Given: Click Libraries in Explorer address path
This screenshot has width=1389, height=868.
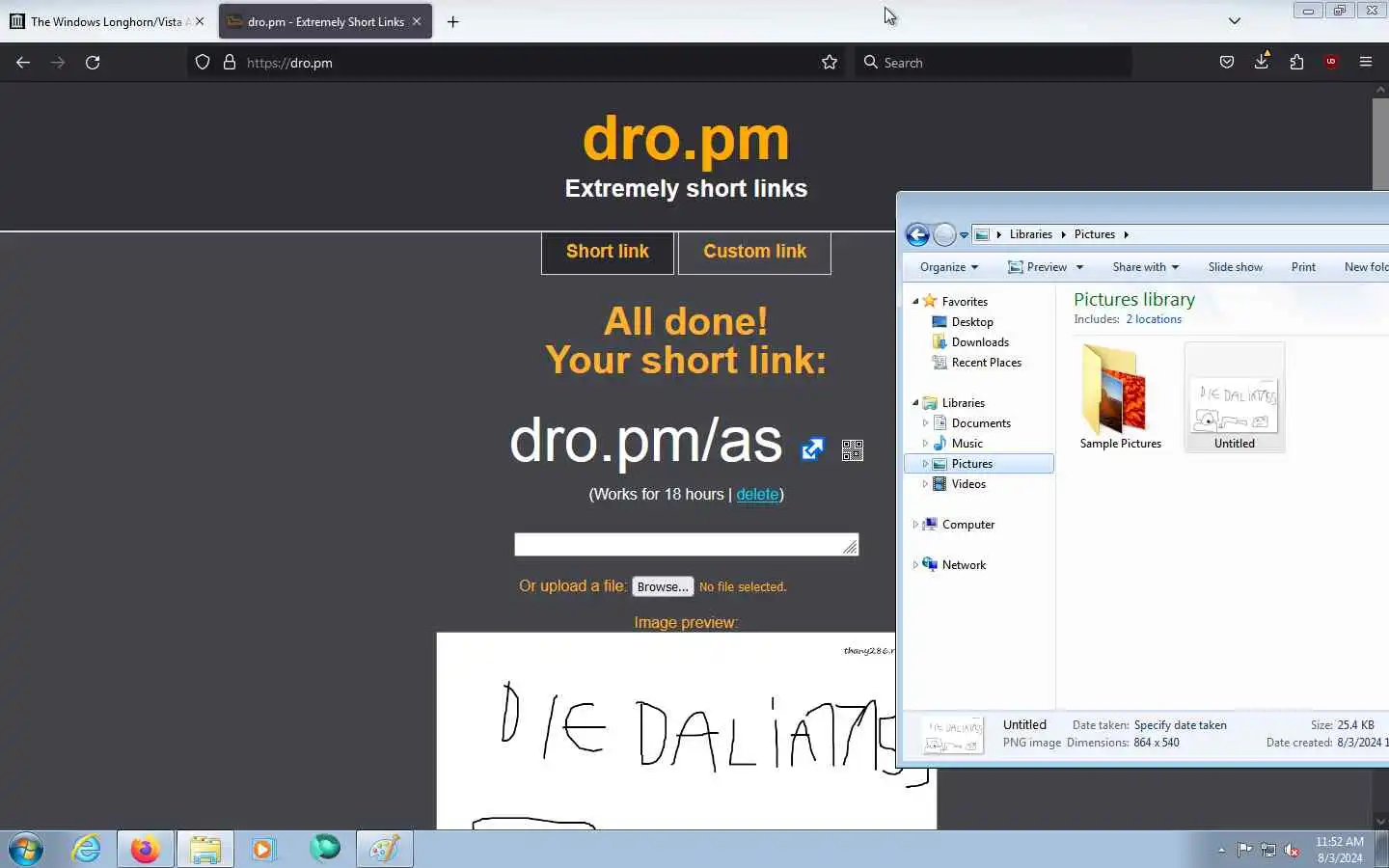Looking at the screenshot, I should click(x=1030, y=234).
